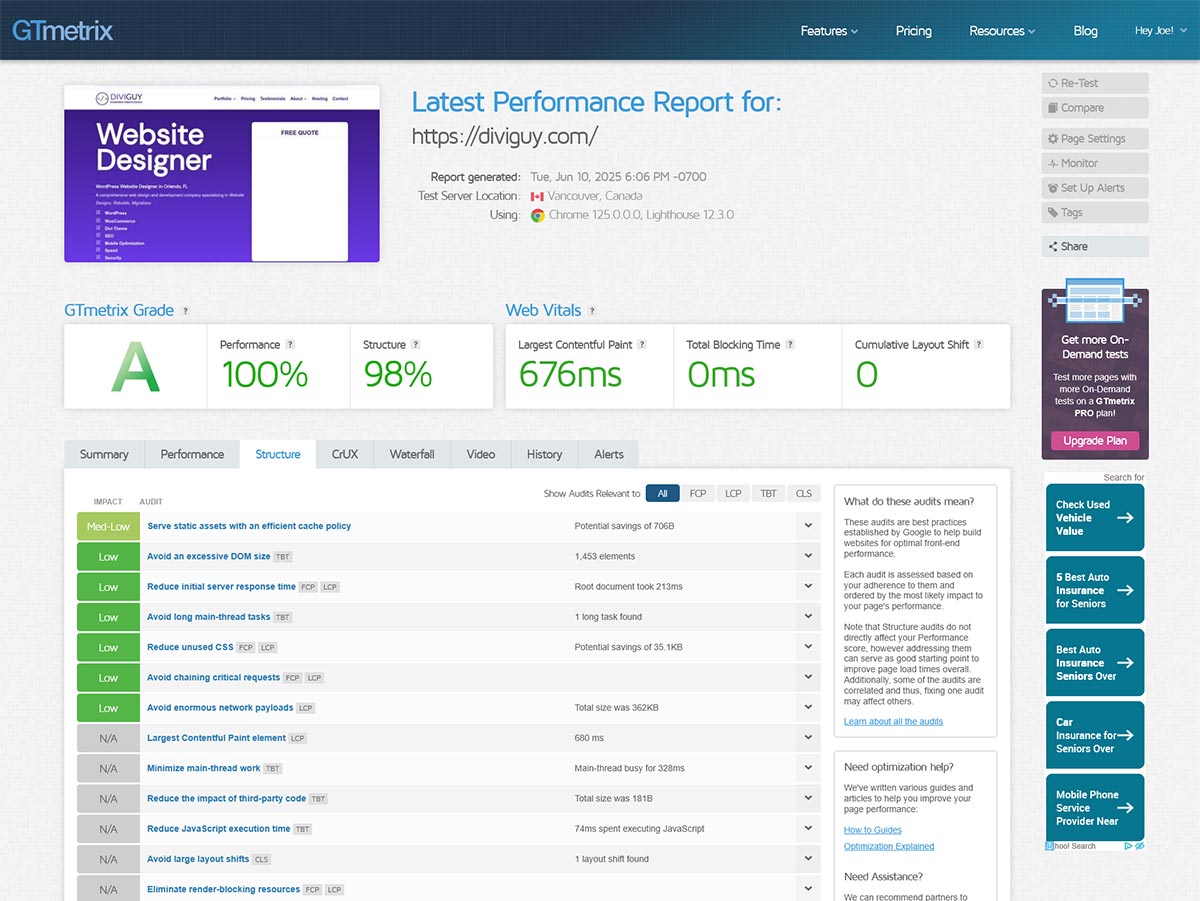Open the Alerts tab
The image size is (1200, 901).
[x=609, y=454]
